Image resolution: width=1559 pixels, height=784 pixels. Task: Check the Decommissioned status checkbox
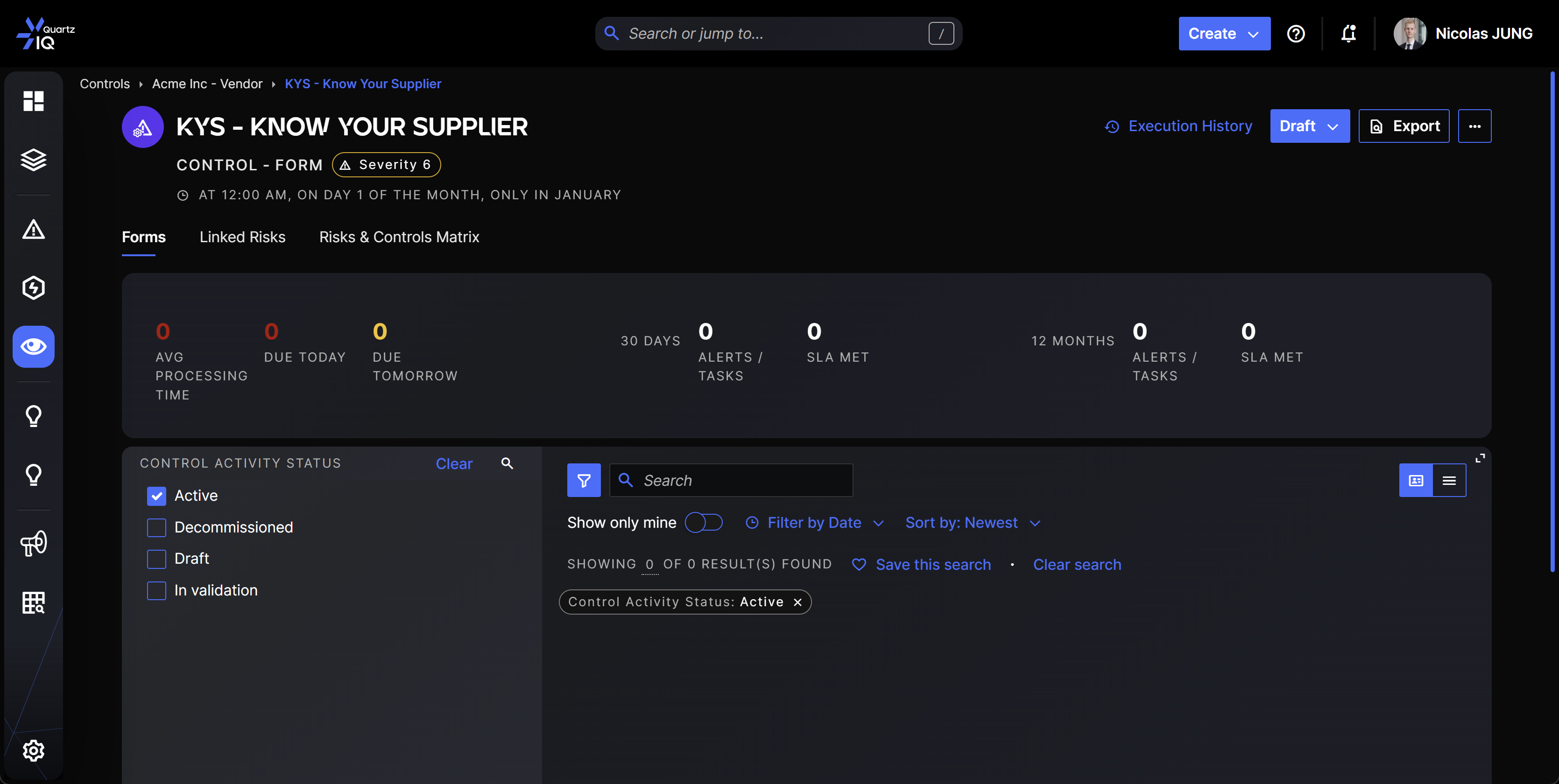[x=157, y=527]
